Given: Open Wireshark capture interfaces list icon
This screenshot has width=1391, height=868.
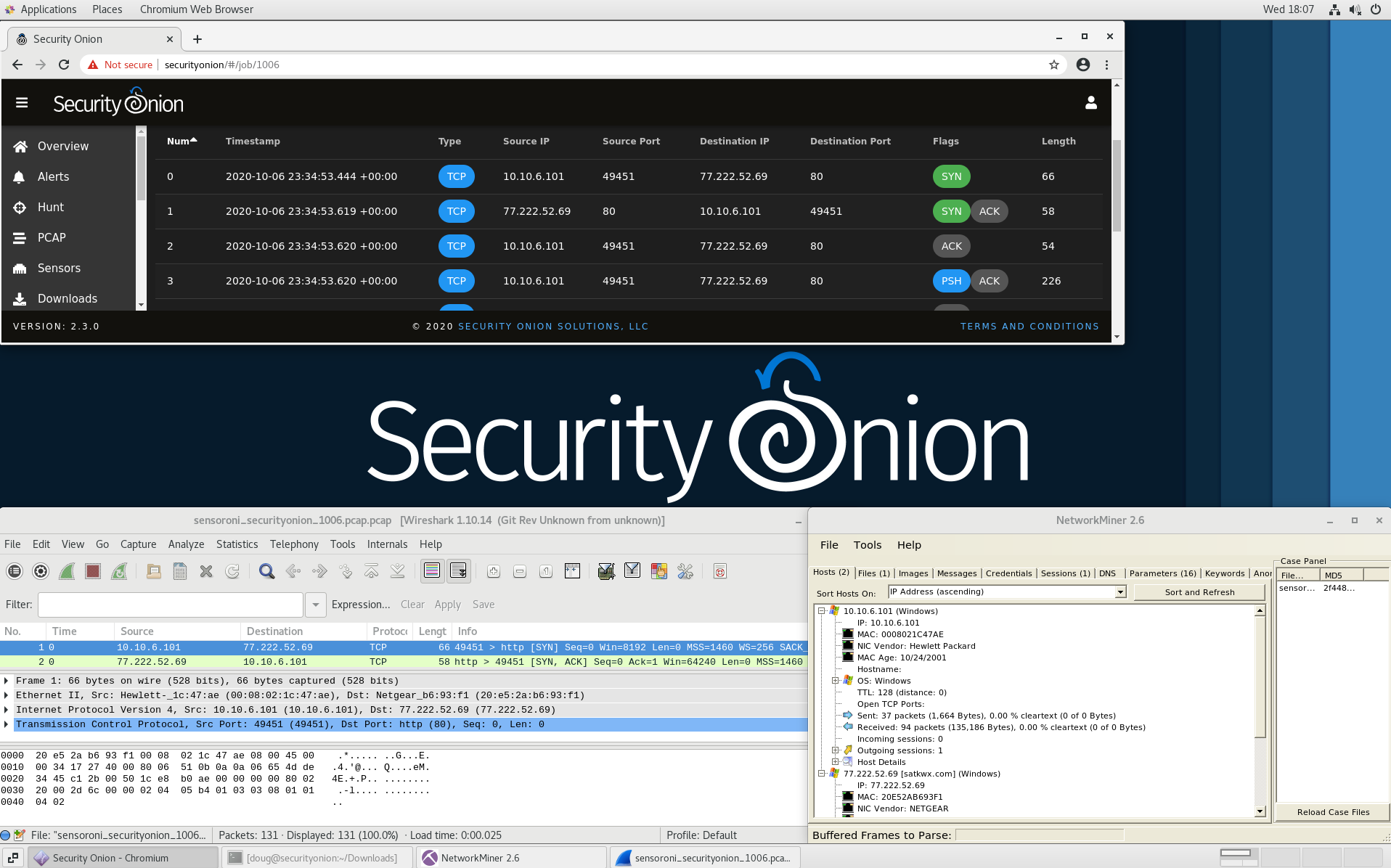Looking at the screenshot, I should click(x=15, y=571).
